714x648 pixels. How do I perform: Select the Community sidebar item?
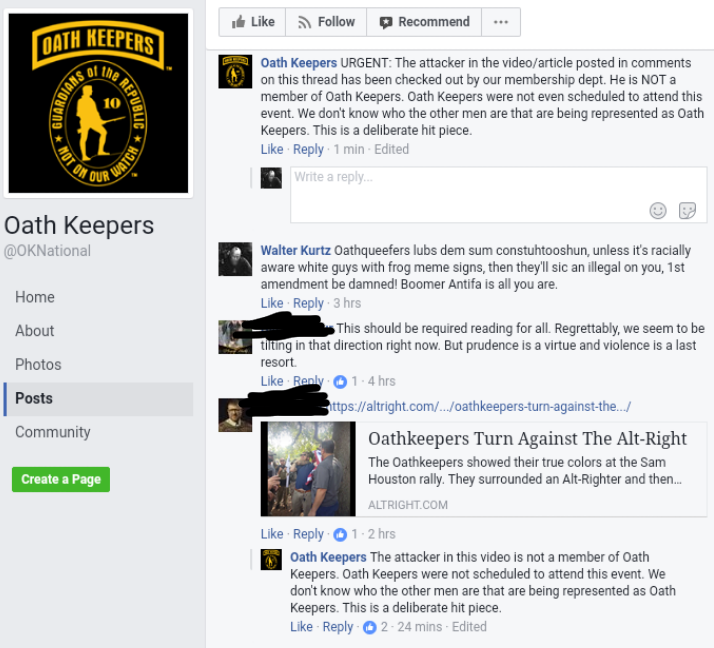(x=53, y=432)
